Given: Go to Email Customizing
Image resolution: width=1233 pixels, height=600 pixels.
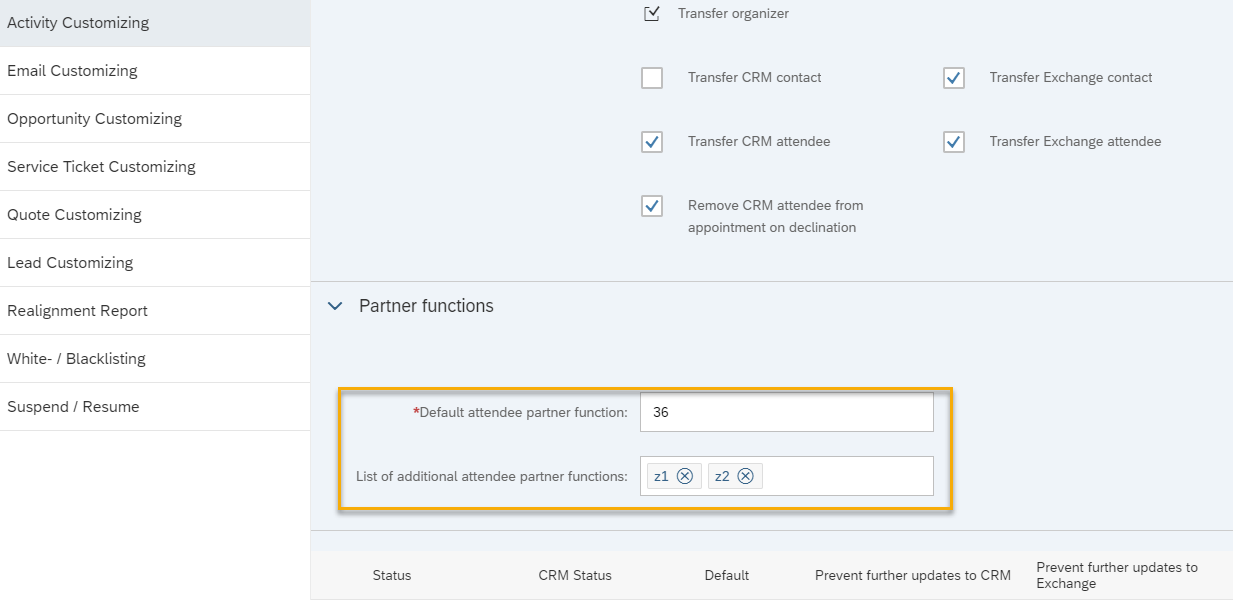Looking at the screenshot, I should [72, 71].
